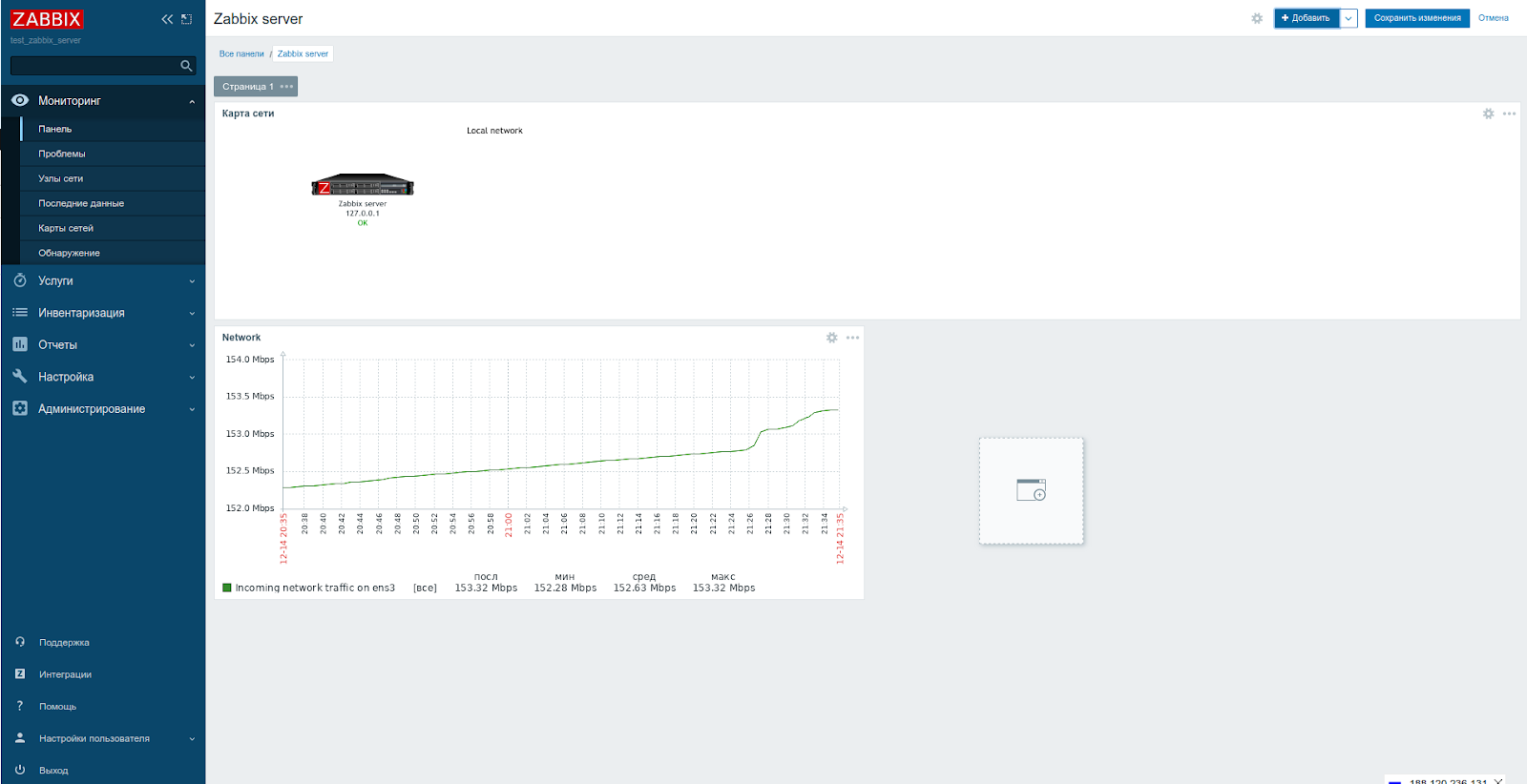Open the Панель submenu item

tap(113, 129)
